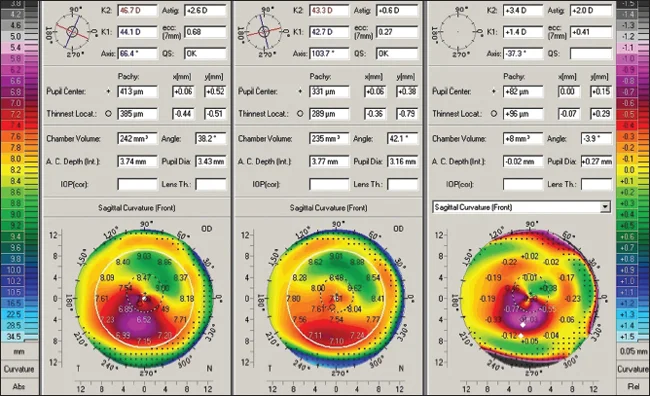The image size is (650, 396).
Task: Click the A. C. Depth field 3.74 mm
Action: pyautogui.click(x=137, y=161)
